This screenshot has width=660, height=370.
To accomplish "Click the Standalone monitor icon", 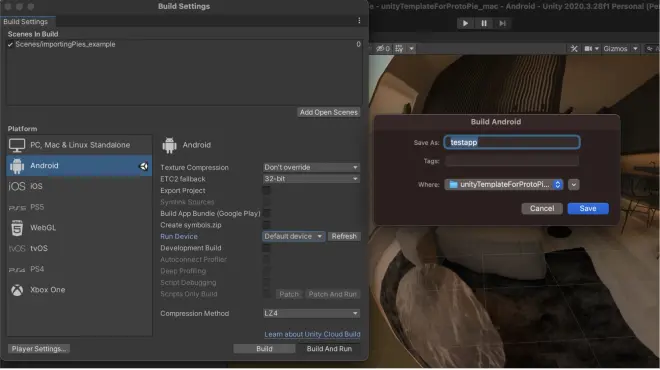I will [17, 146].
